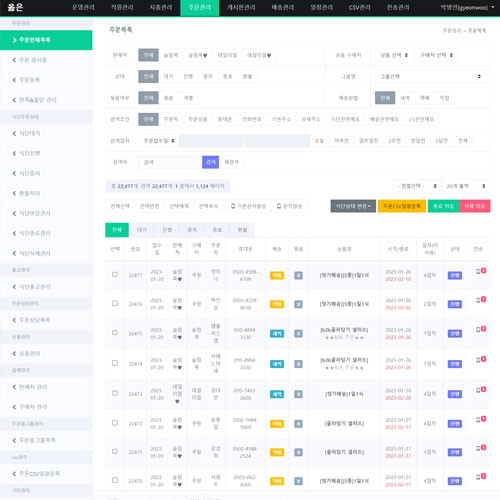Screen dimensions: 500x500
Task: Open 배송관리 in the top navigation
Action: 283,8
